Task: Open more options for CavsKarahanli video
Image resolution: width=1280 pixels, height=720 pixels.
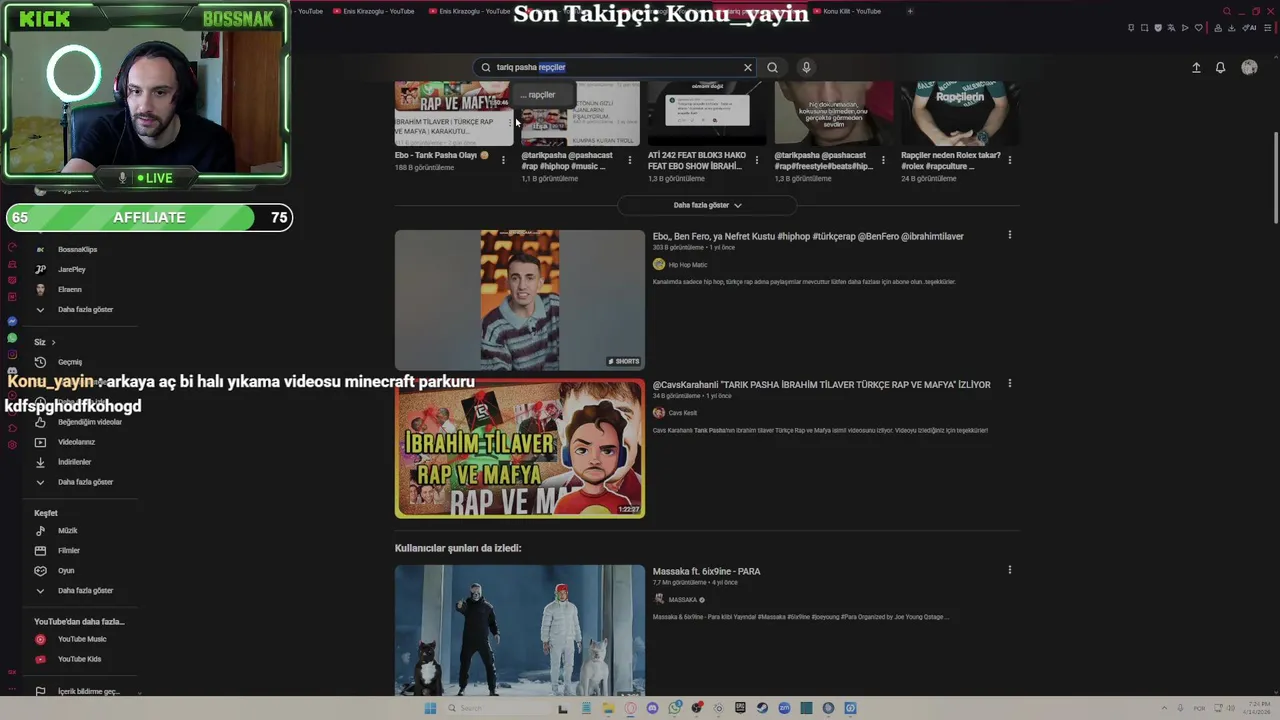Action: (x=1009, y=383)
